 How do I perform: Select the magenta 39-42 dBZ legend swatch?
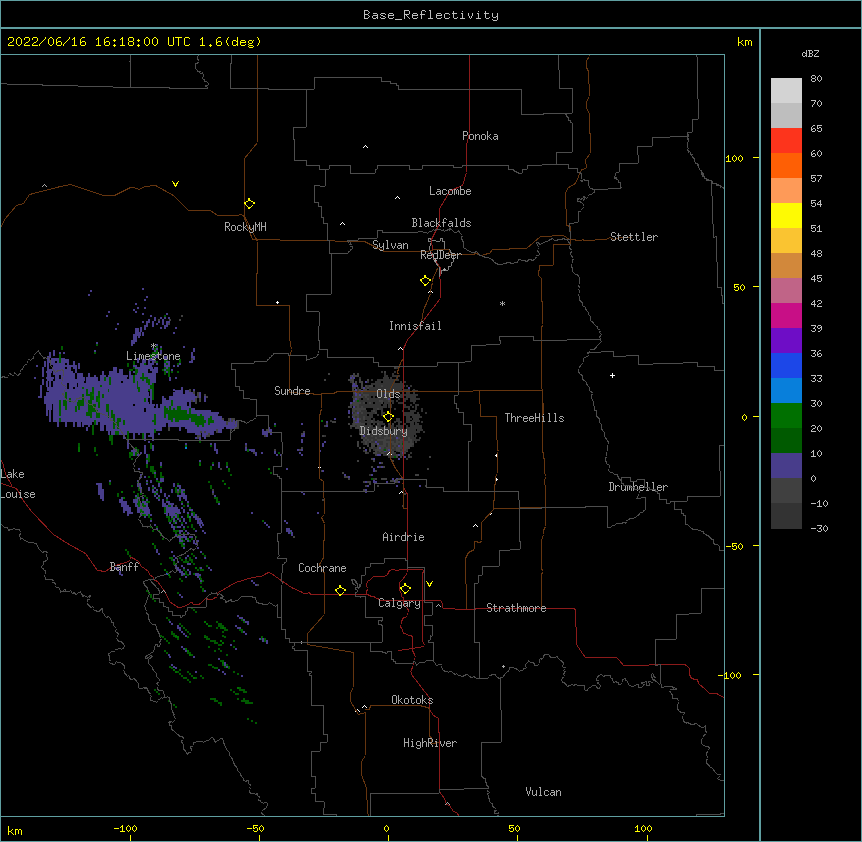786,315
